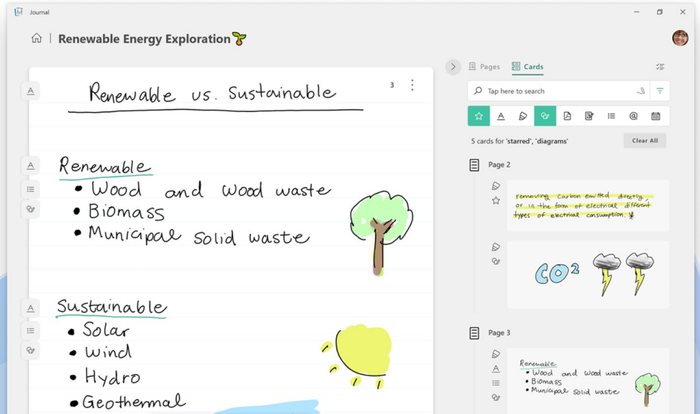Collapse the Page 2 card group
This screenshot has height=414, width=700.
click(x=475, y=164)
